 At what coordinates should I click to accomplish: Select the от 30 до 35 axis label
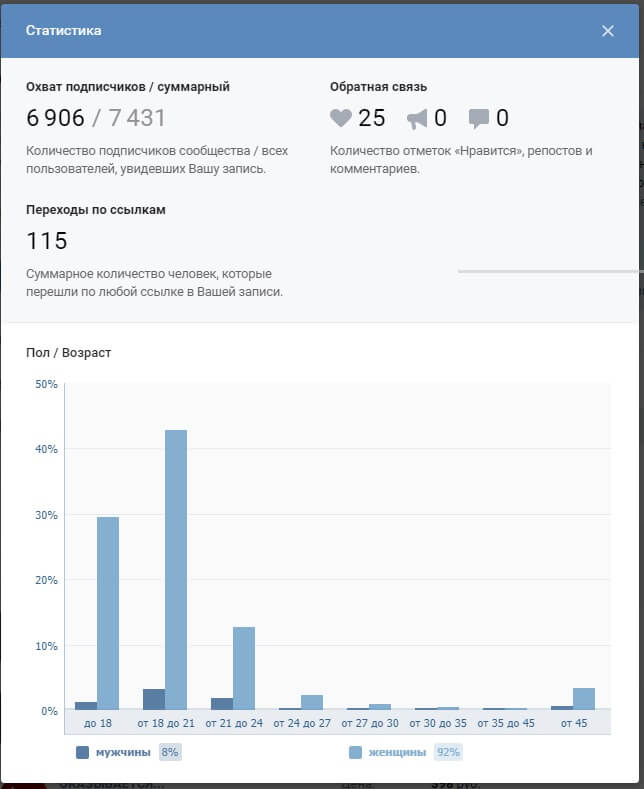pos(438,723)
